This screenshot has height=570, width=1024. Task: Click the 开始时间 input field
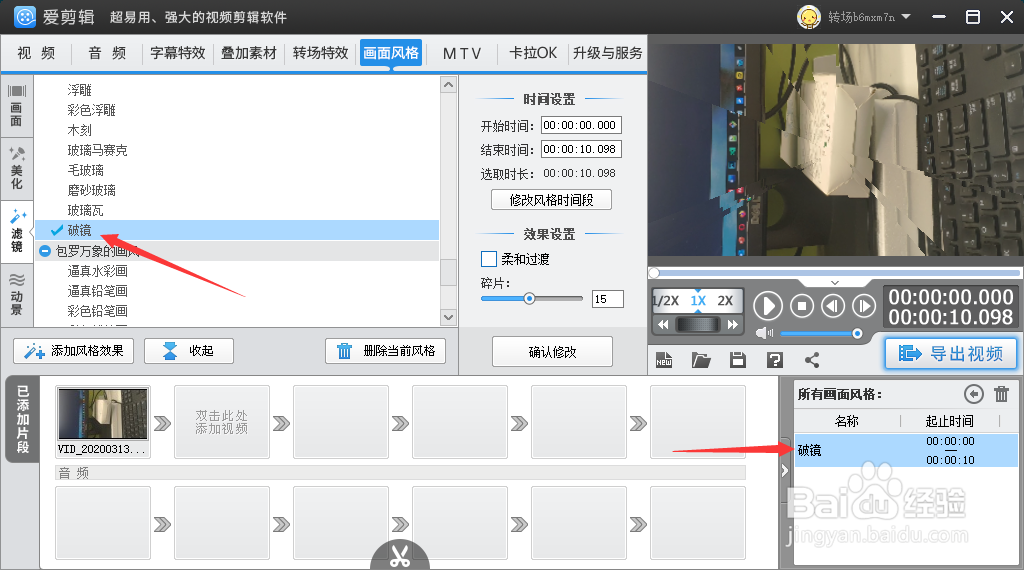(x=581, y=125)
